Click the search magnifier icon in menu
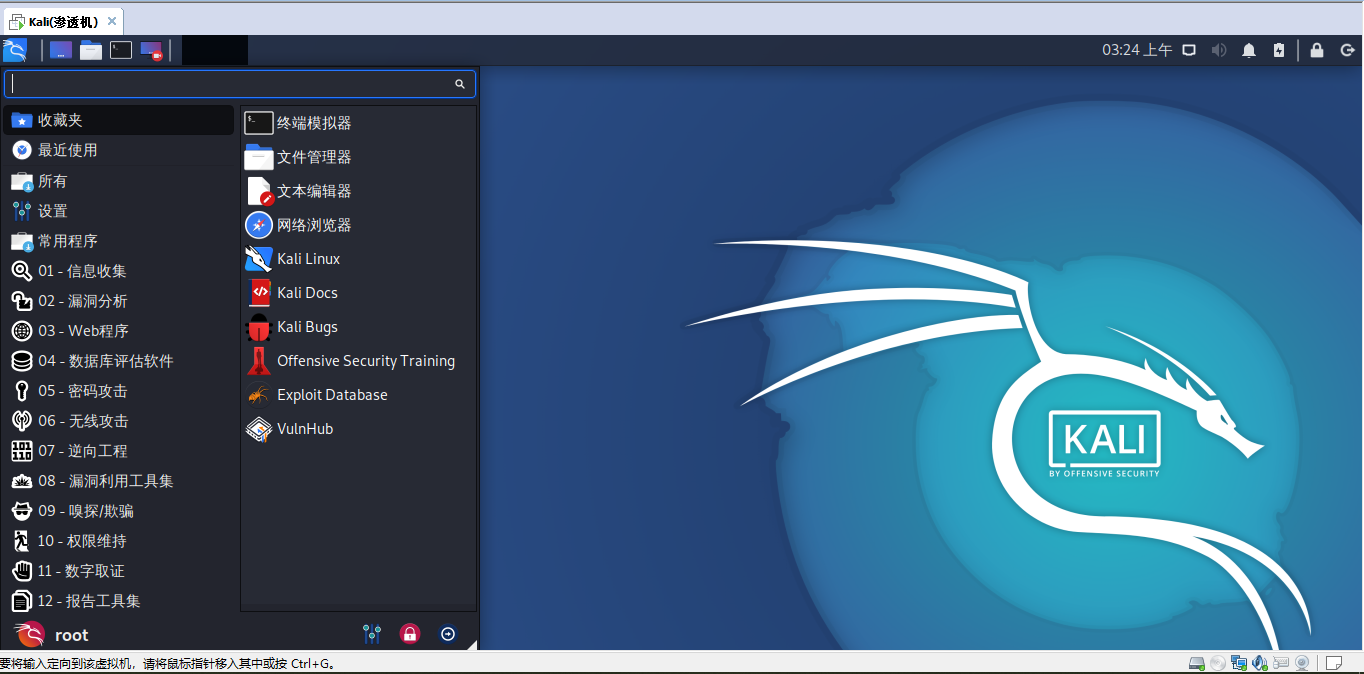The image size is (1364, 674). click(460, 84)
